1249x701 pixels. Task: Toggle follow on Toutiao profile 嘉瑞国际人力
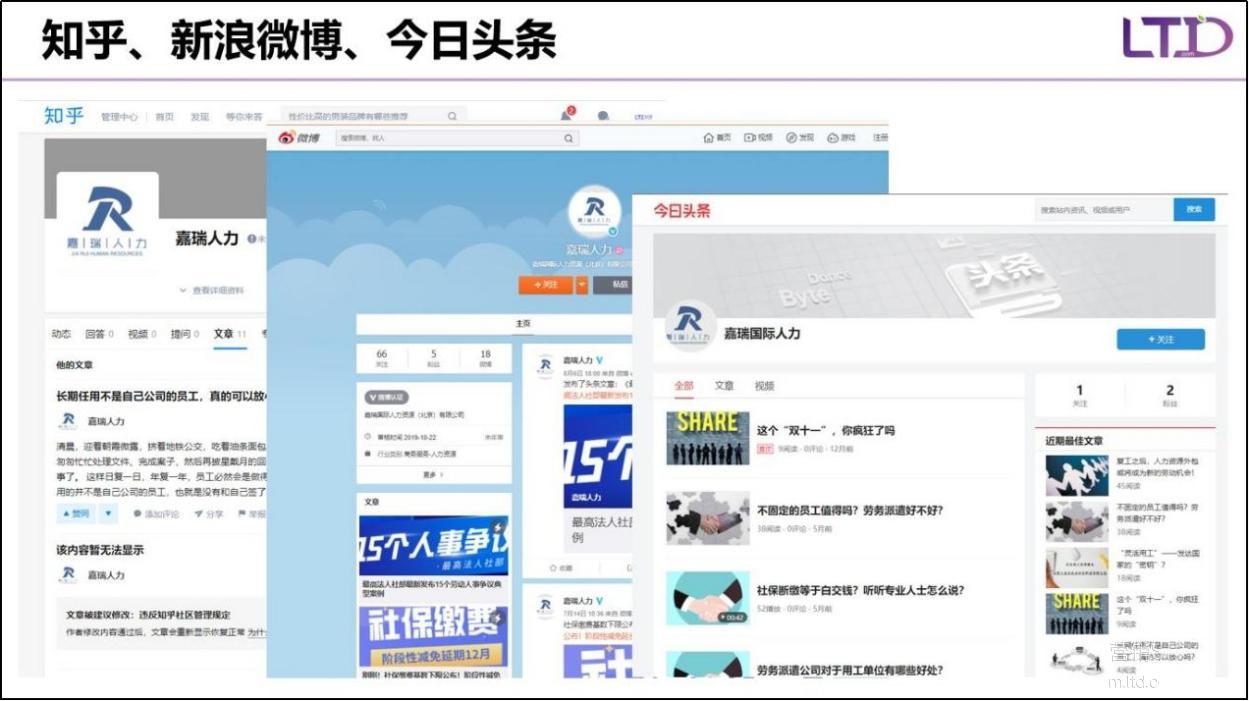click(1162, 339)
